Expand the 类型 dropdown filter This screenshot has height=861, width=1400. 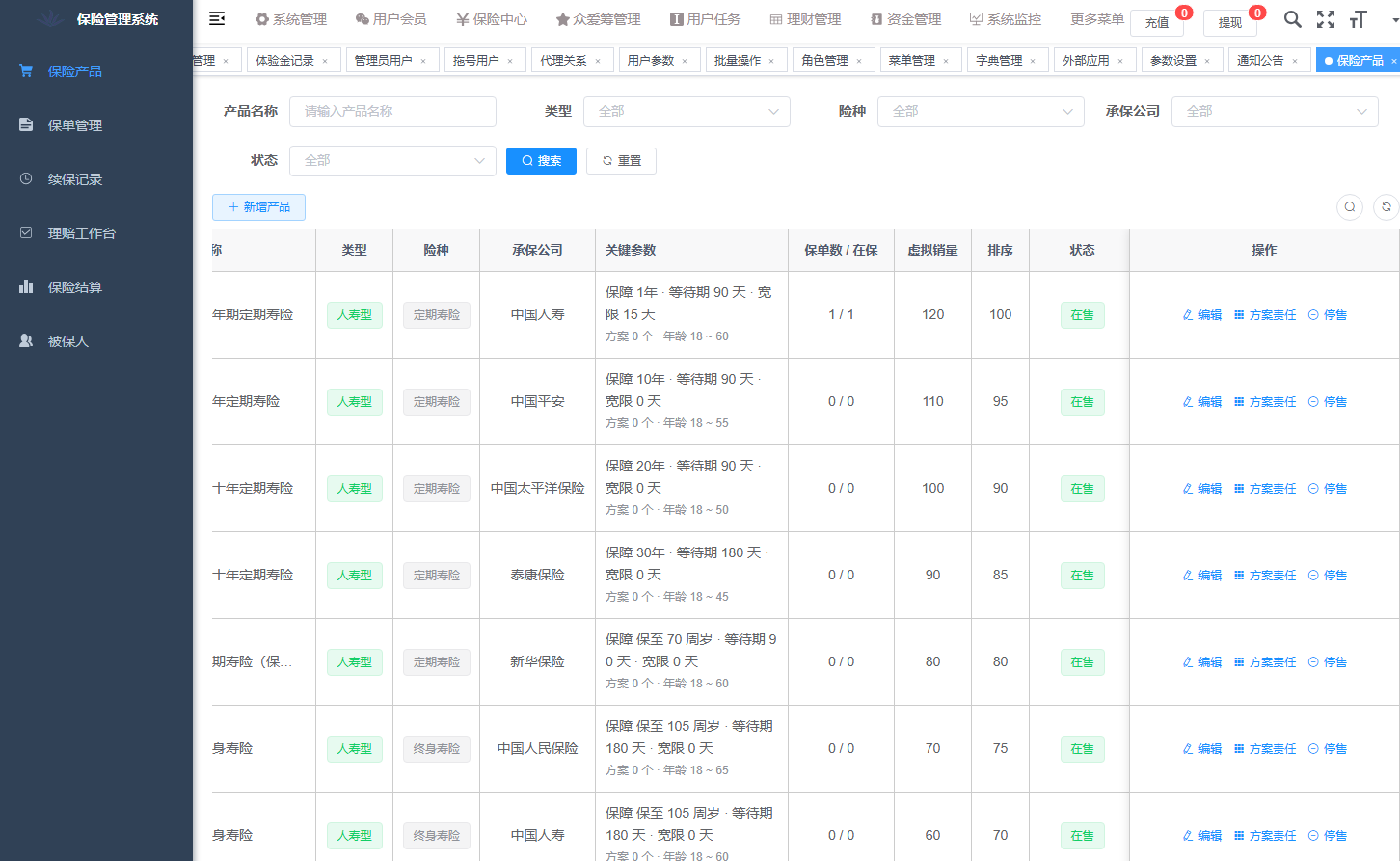687,112
